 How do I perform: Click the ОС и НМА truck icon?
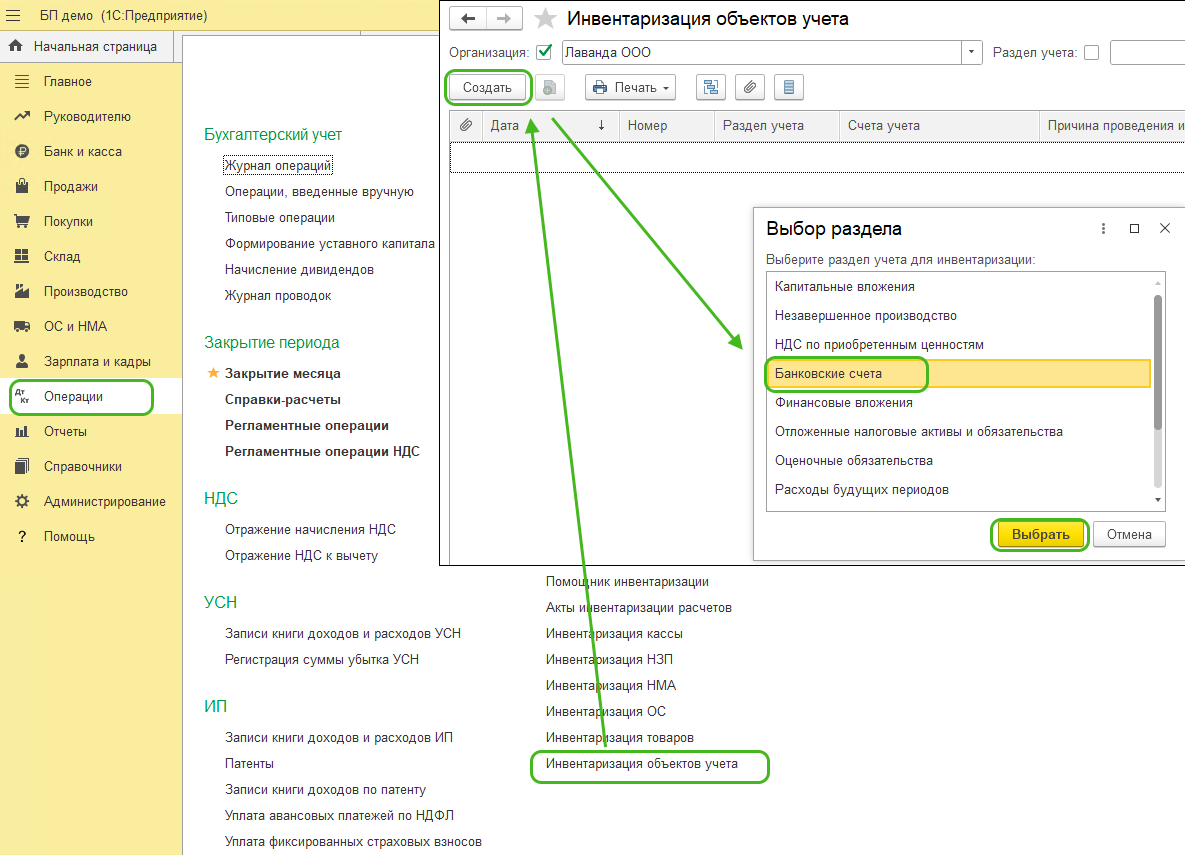tap(22, 326)
